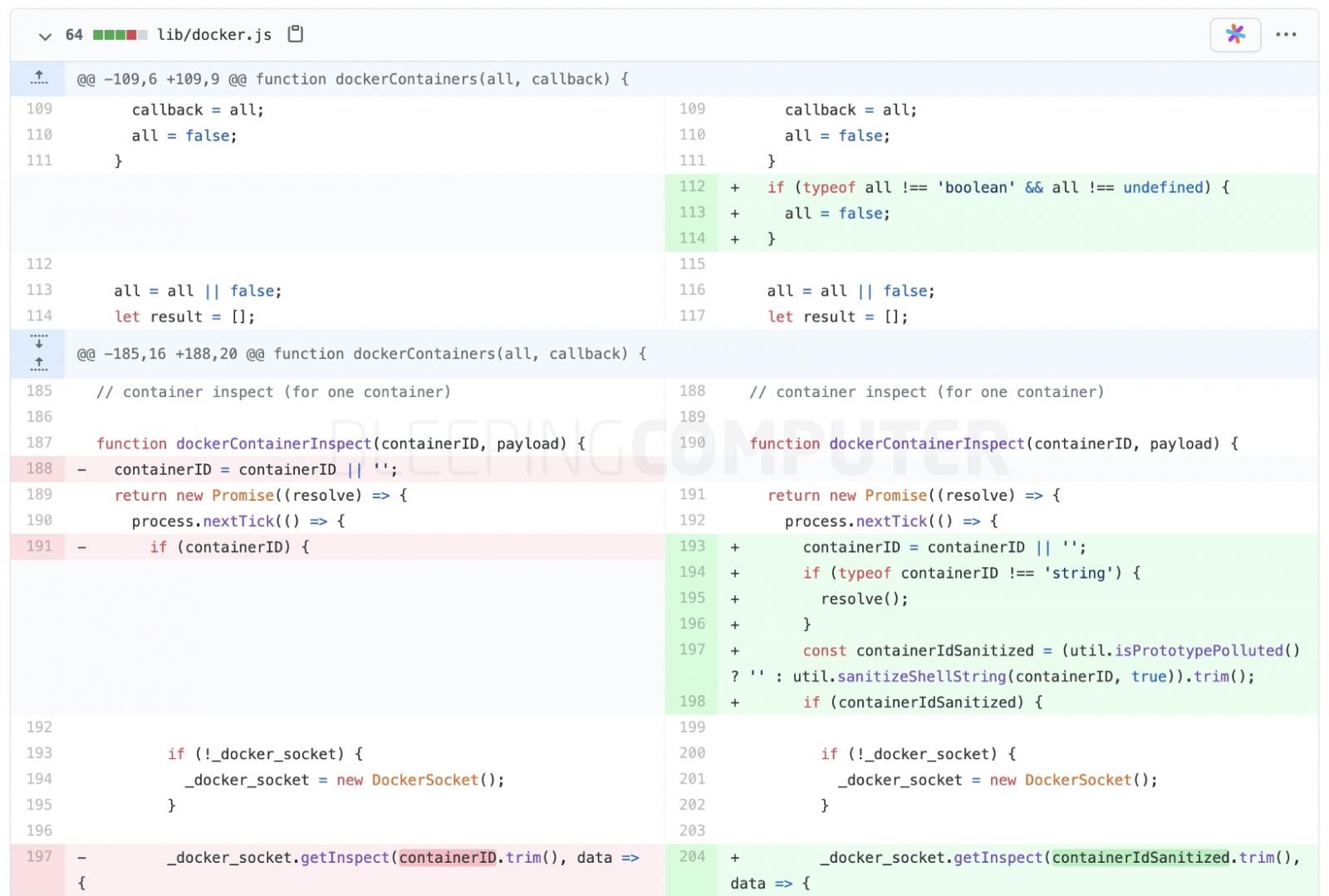Click the "64" changed lines counter

coord(74,34)
